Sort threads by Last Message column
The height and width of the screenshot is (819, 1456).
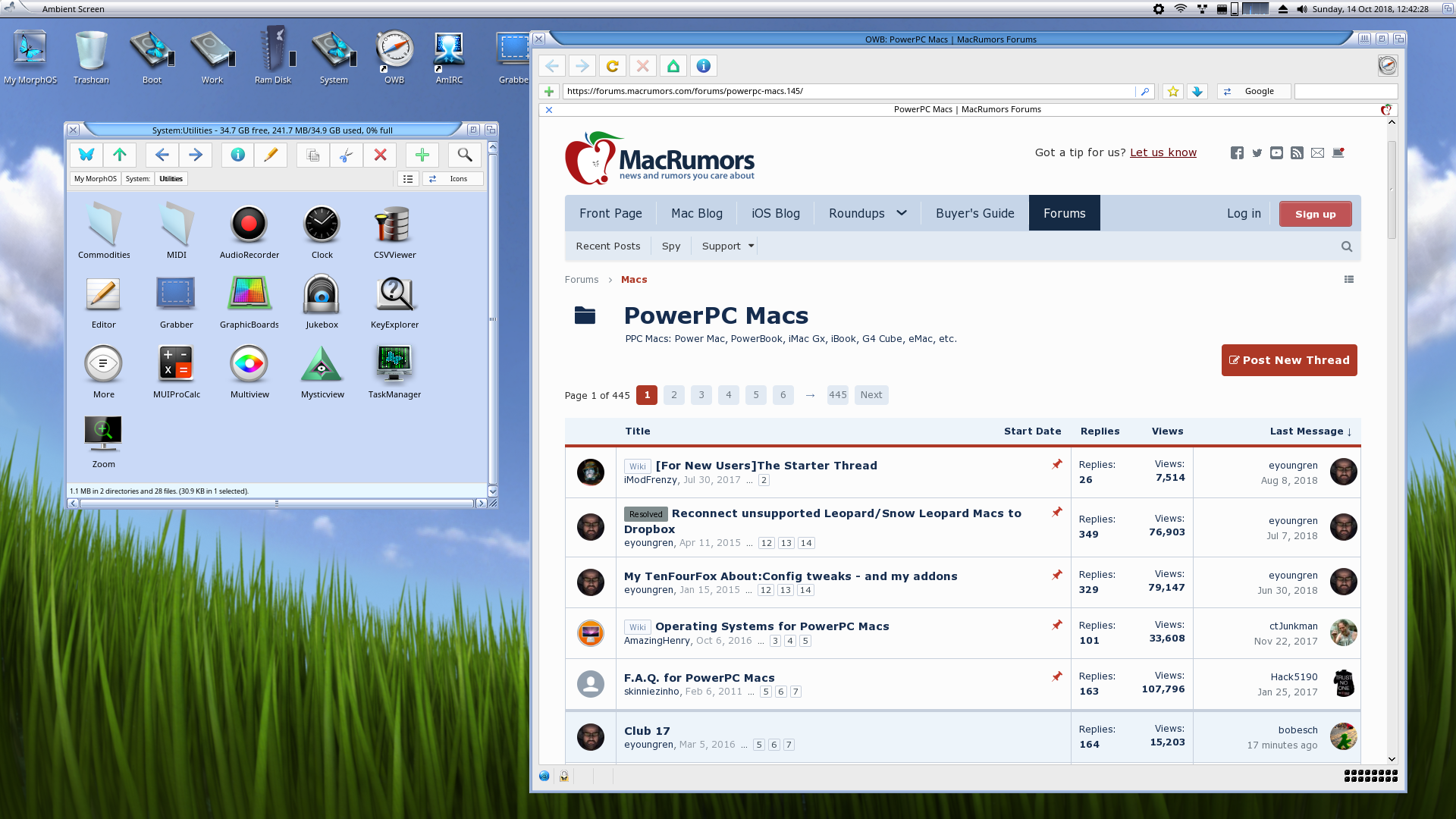(x=1310, y=431)
